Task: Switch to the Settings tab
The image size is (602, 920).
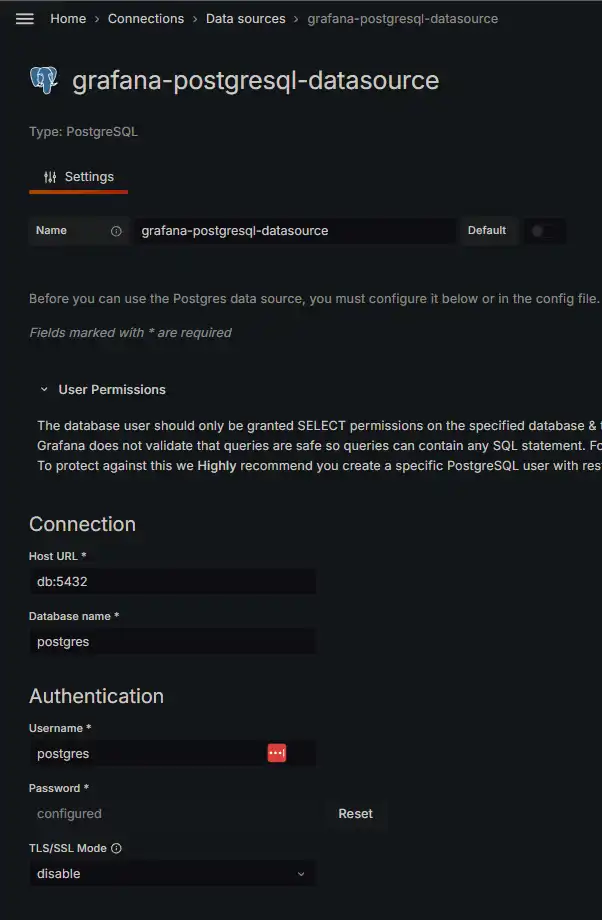Action: coord(79,177)
